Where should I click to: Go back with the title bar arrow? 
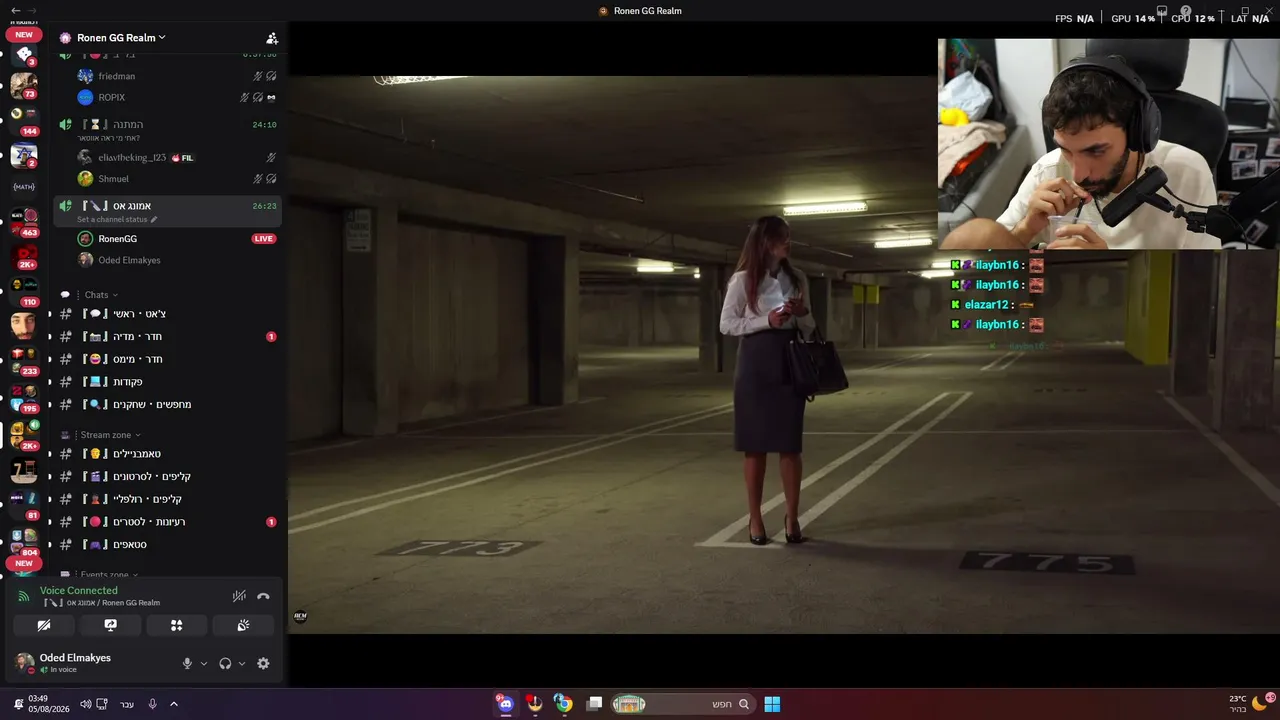tap(15, 10)
